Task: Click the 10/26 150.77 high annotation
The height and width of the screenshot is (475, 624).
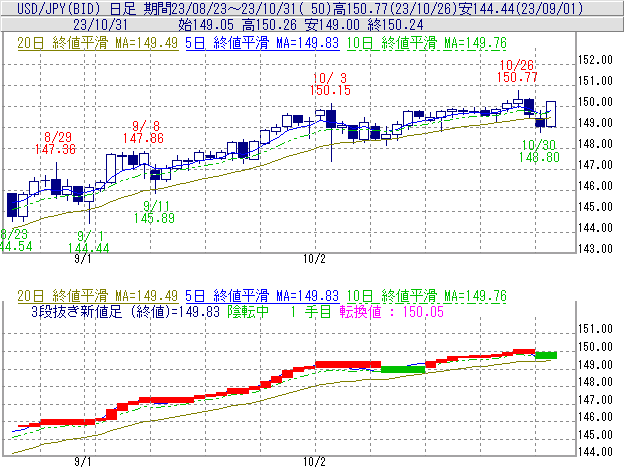Action: (x=517, y=71)
